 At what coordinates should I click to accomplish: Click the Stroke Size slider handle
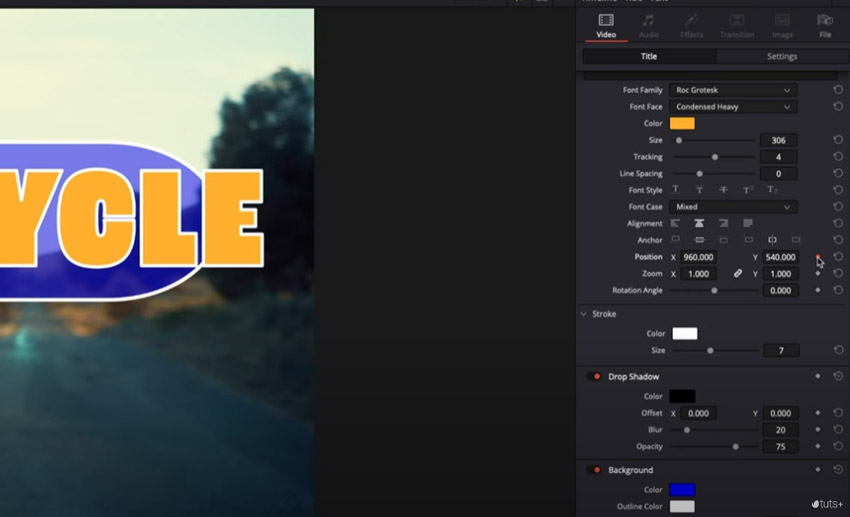(710, 350)
